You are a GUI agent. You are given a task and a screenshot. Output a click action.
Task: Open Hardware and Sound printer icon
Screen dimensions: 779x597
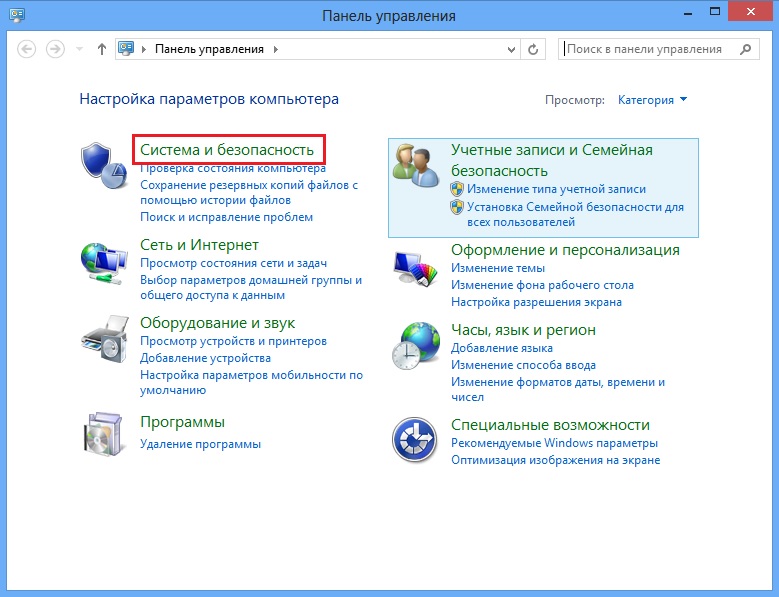pyautogui.click(x=104, y=340)
